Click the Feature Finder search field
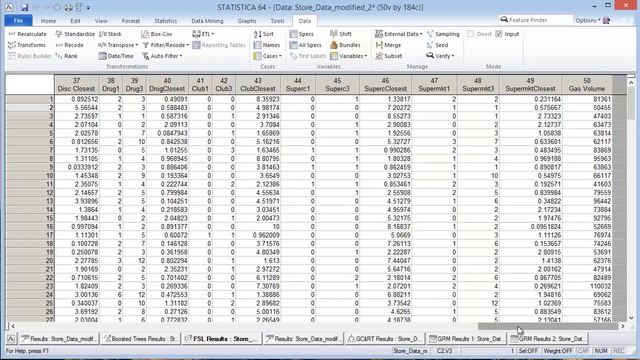 [x=536, y=20]
